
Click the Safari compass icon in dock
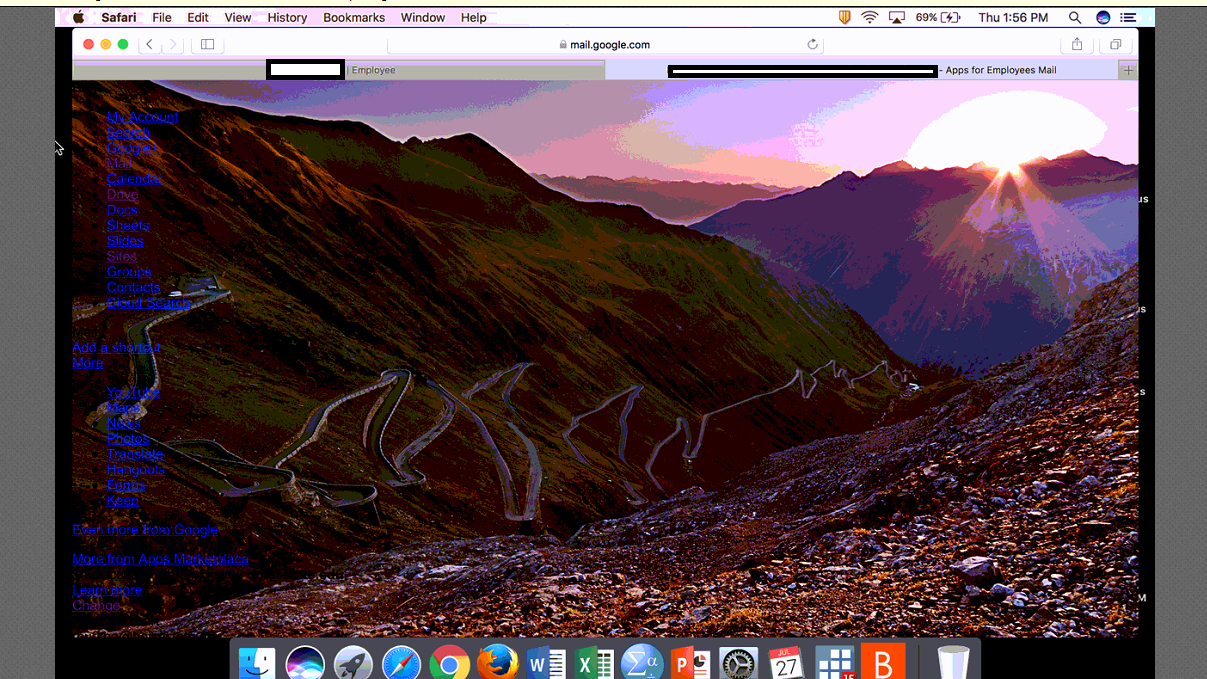point(401,662)
